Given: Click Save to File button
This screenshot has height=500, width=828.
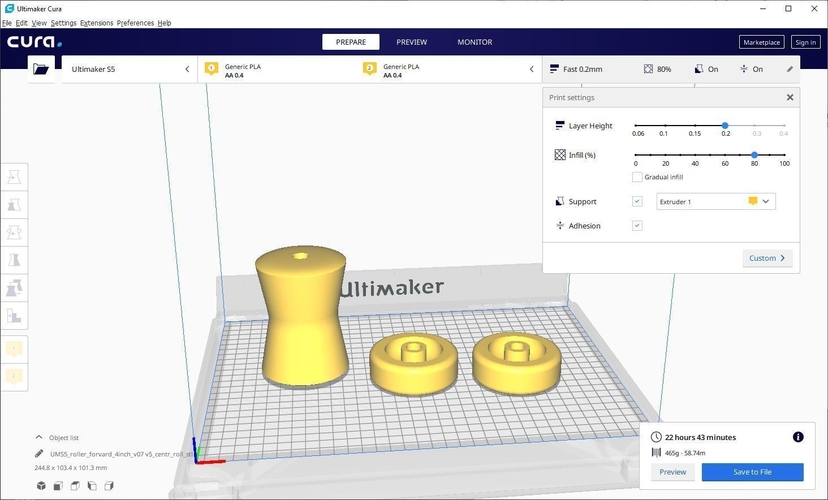Looking at the screenshot, I should tap(752, 472).
